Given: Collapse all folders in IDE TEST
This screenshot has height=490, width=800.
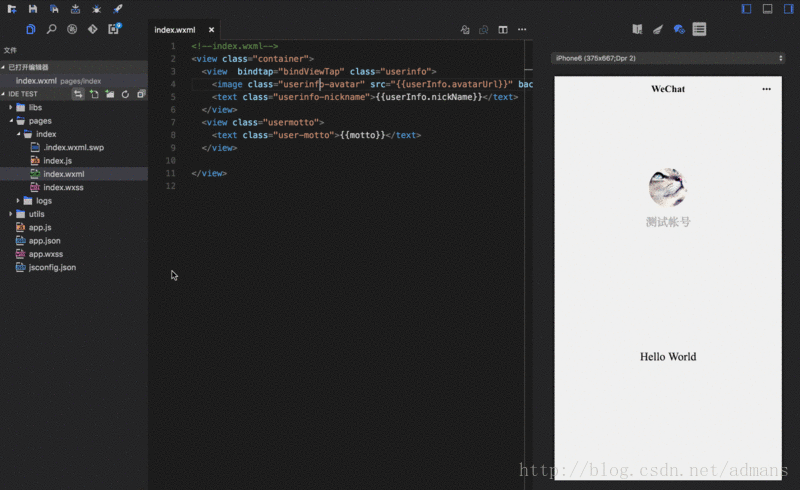Looking at the screenshot, I should [141, 94].
